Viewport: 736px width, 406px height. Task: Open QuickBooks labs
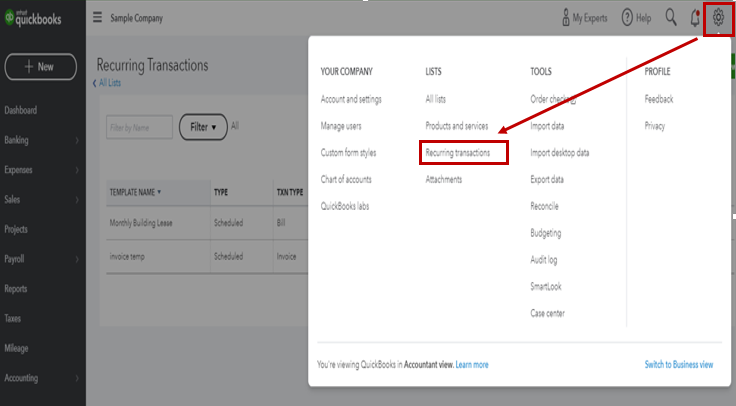point(345,206)
